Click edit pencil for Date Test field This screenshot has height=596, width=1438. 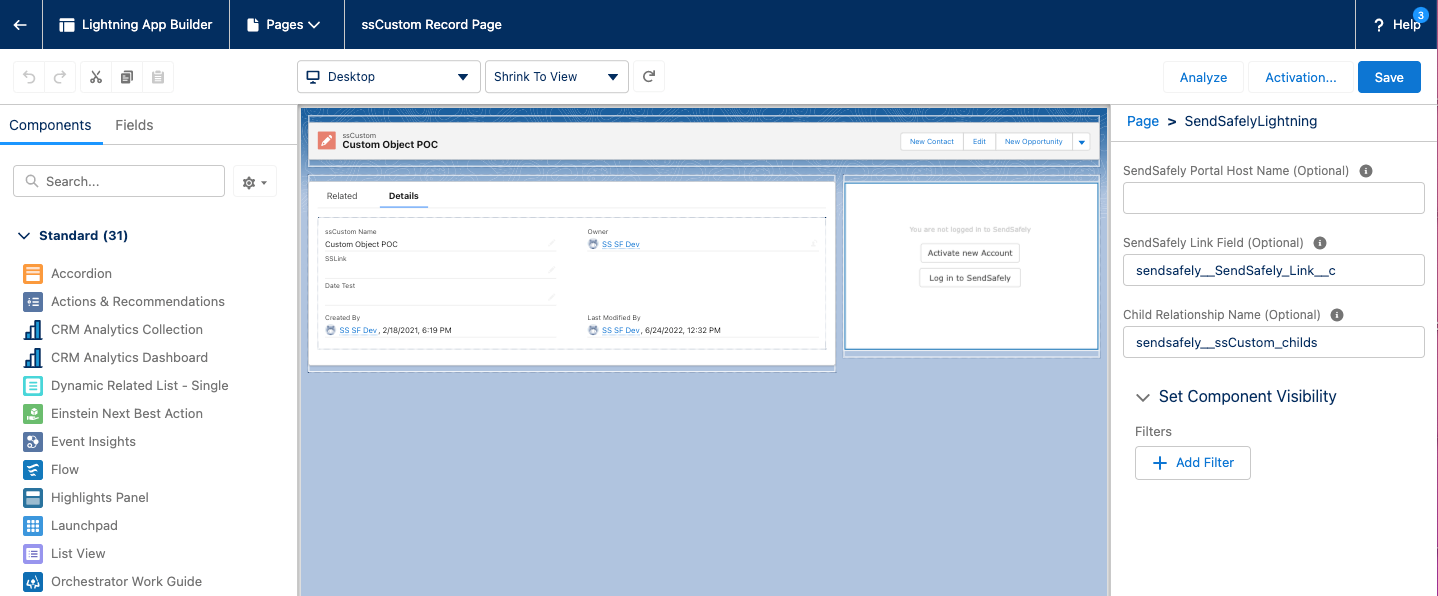click(x=551, y=297)
